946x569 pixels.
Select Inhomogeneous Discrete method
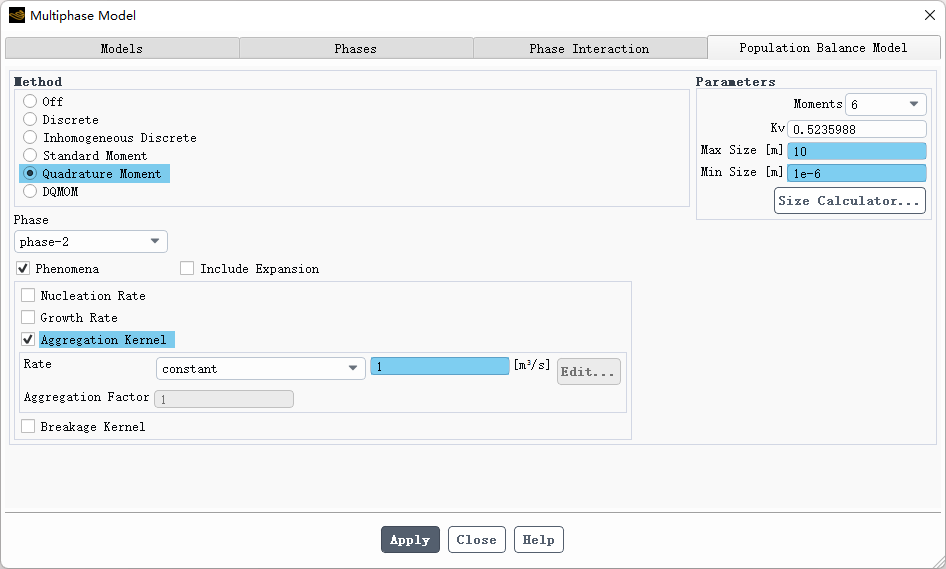pos(30,138)
